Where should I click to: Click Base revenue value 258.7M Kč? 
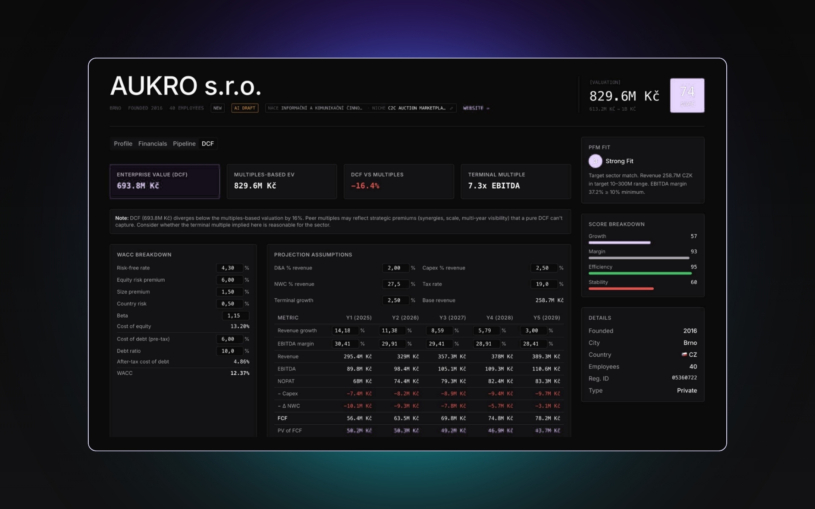549,301
